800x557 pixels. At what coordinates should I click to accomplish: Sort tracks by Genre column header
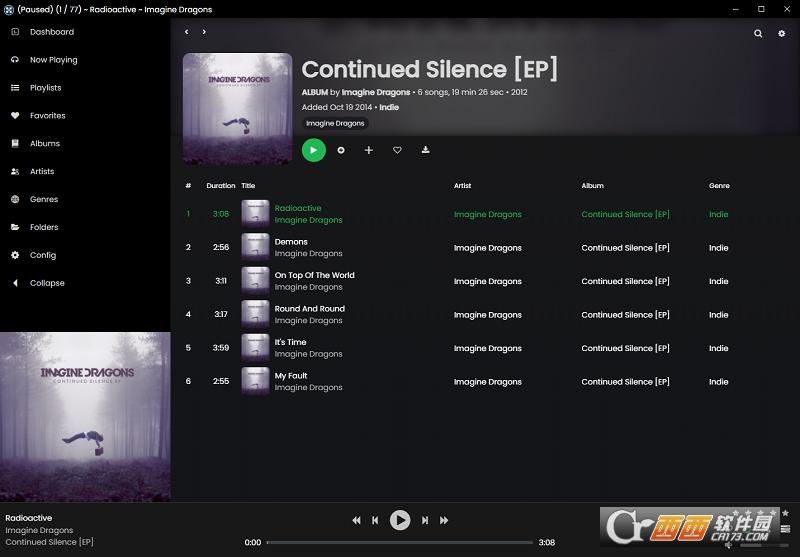tap(719, 186)
